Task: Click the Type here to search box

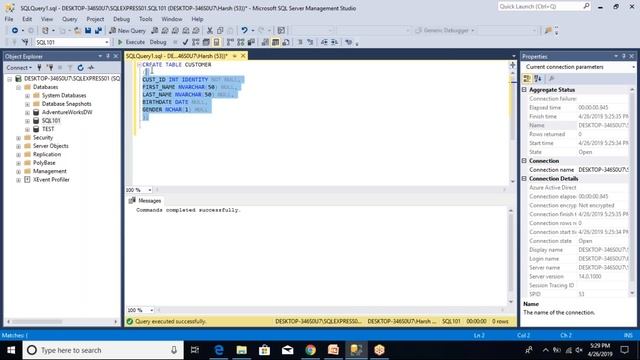Action: point(103,350)
